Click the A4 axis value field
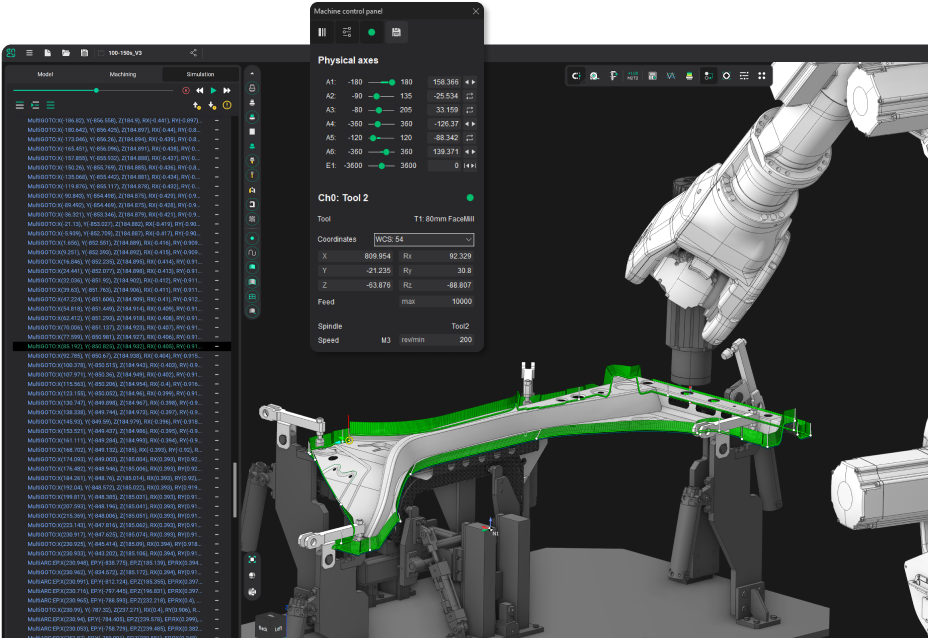The image size is (928, 638). (444, 124)
